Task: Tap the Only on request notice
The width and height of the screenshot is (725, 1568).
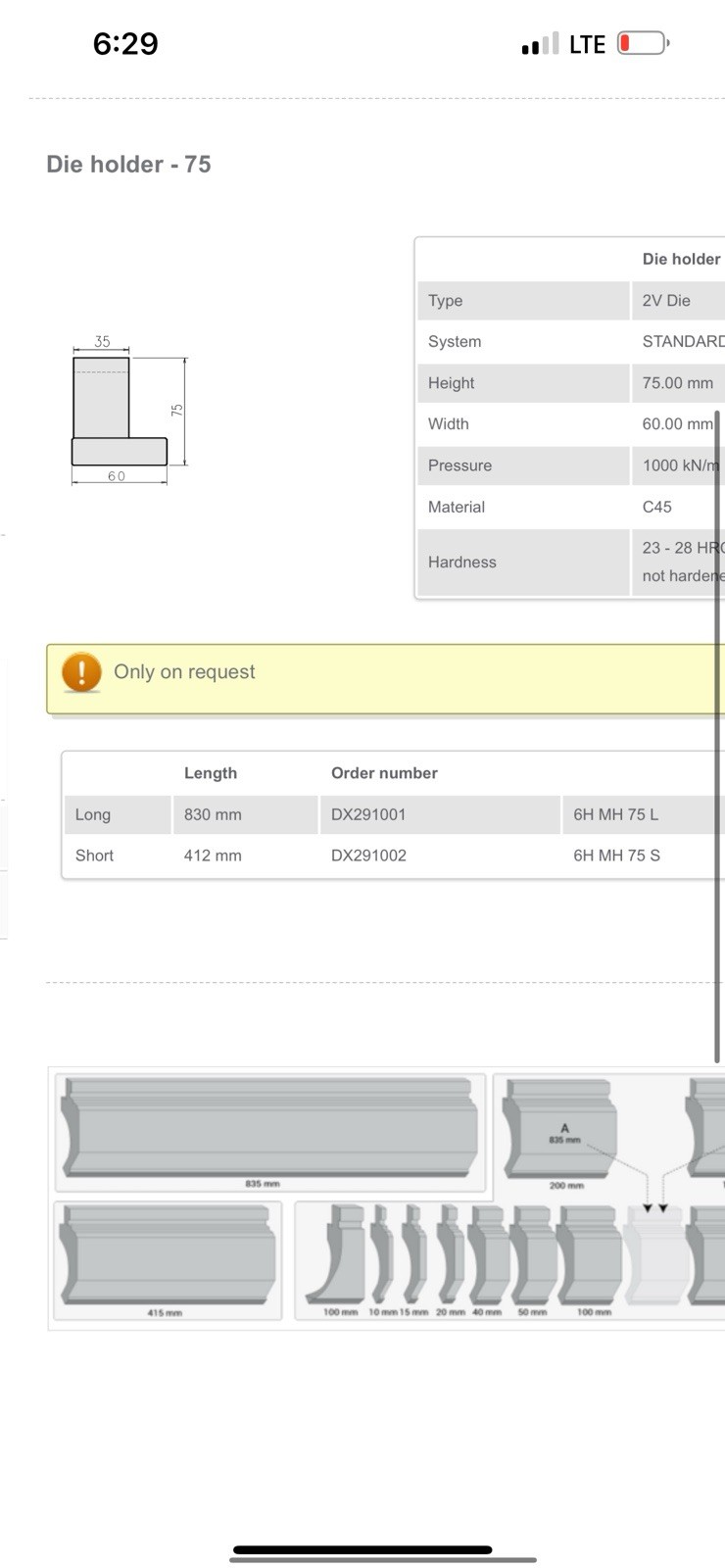Action: tap(386, 679)
